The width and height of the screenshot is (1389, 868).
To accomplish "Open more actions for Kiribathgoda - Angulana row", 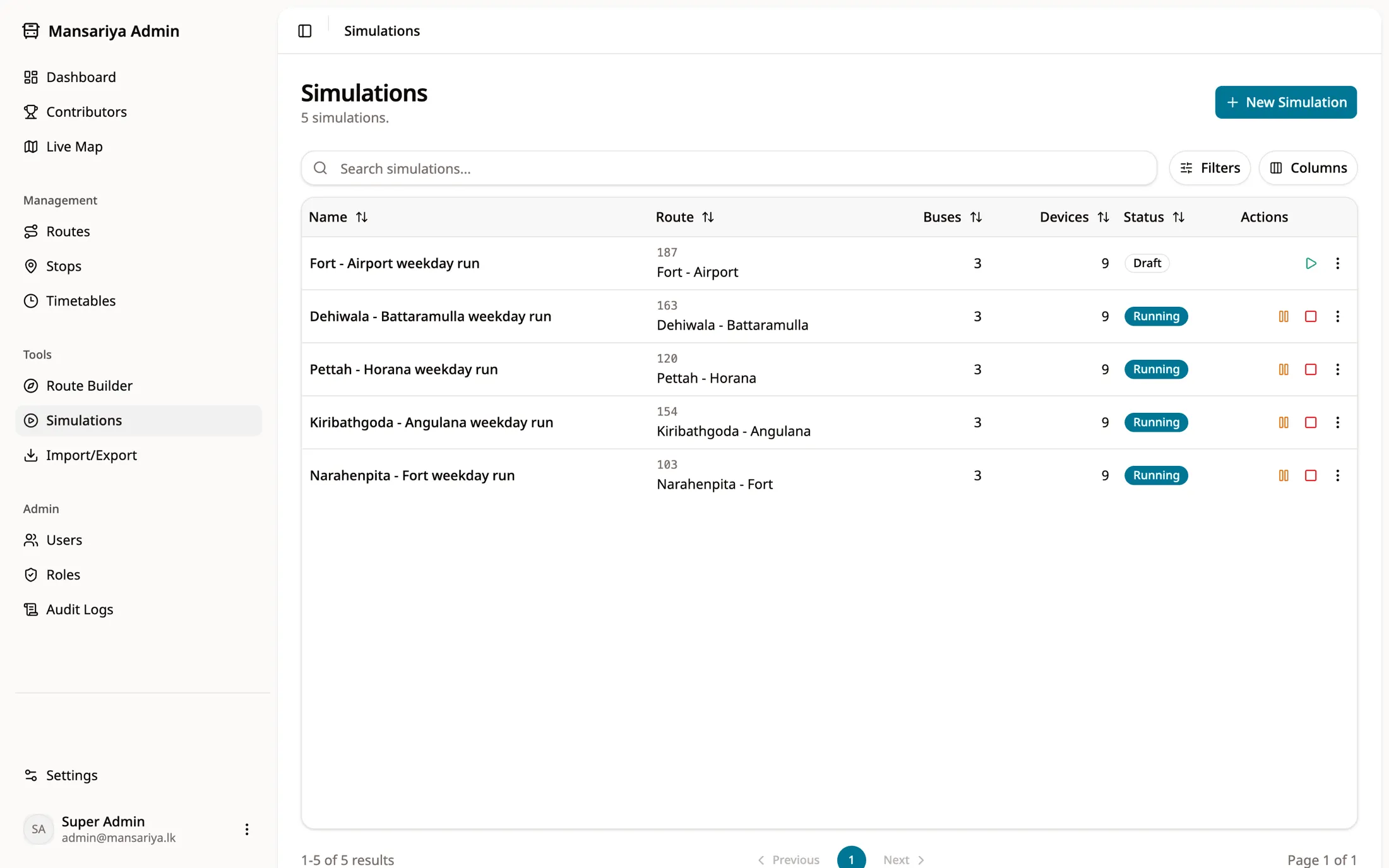I will (1337, 422).
